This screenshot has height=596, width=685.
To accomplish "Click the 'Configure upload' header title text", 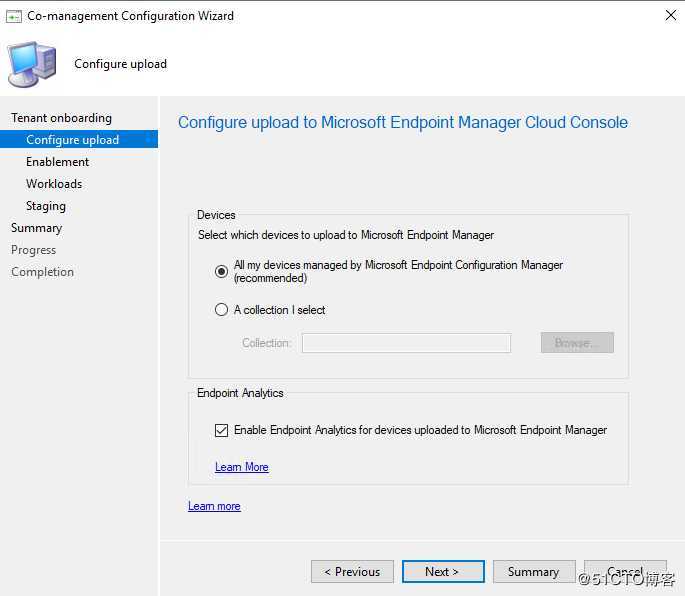I will (121, 64).
